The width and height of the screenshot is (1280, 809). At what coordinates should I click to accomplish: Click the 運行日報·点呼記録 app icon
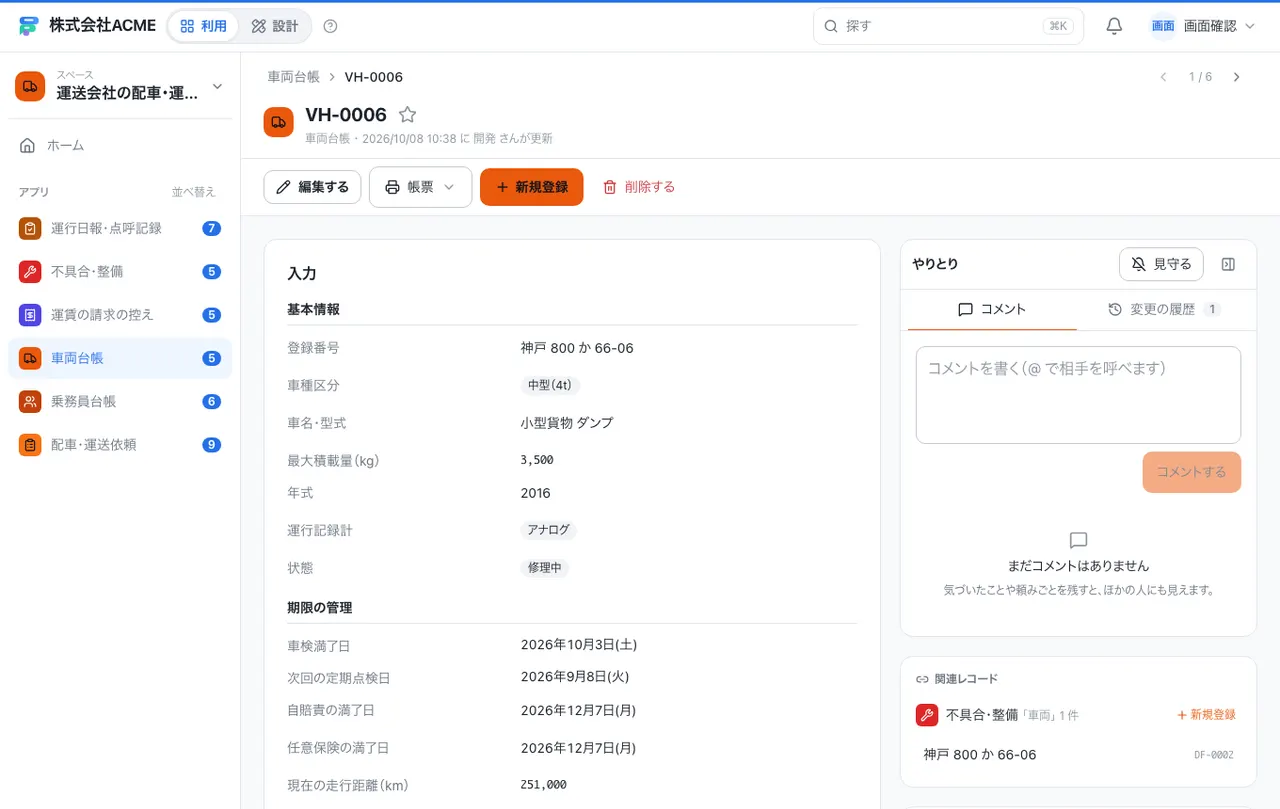click(30, 228)
